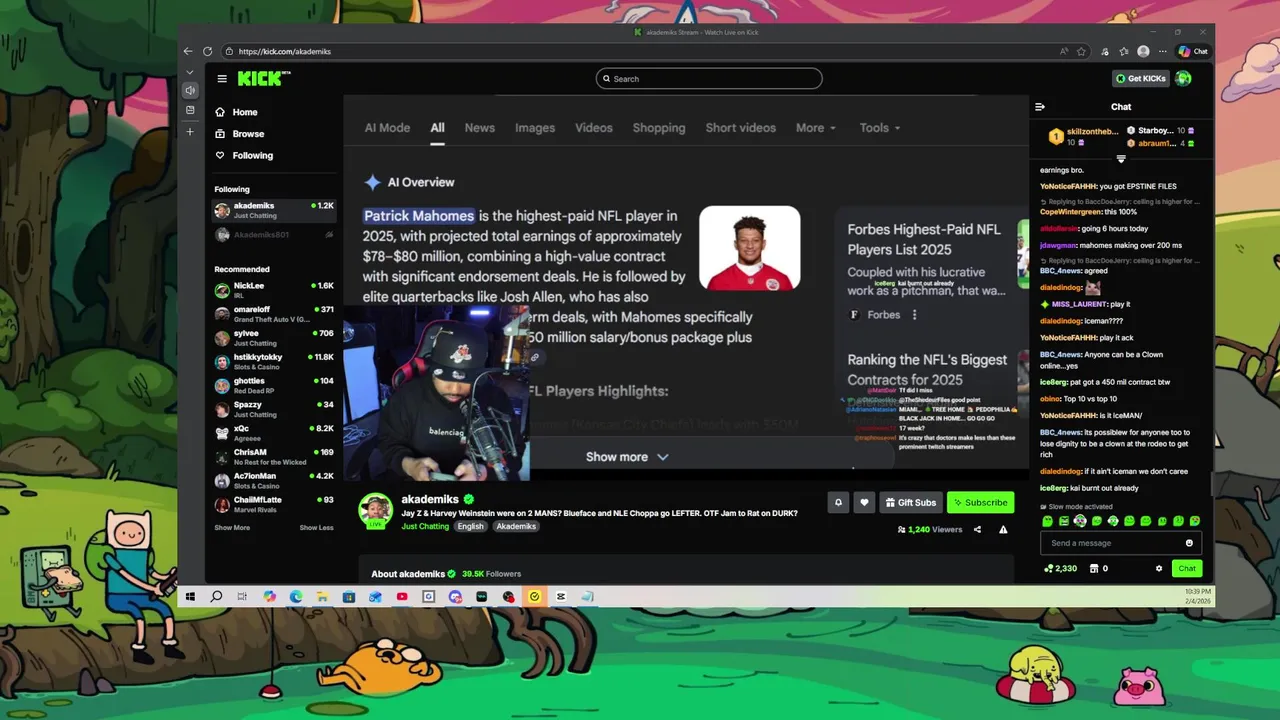Screen dimensions: 1280x720
Task: Open recommended channel ghotties
Action: (x=274, y=385)
